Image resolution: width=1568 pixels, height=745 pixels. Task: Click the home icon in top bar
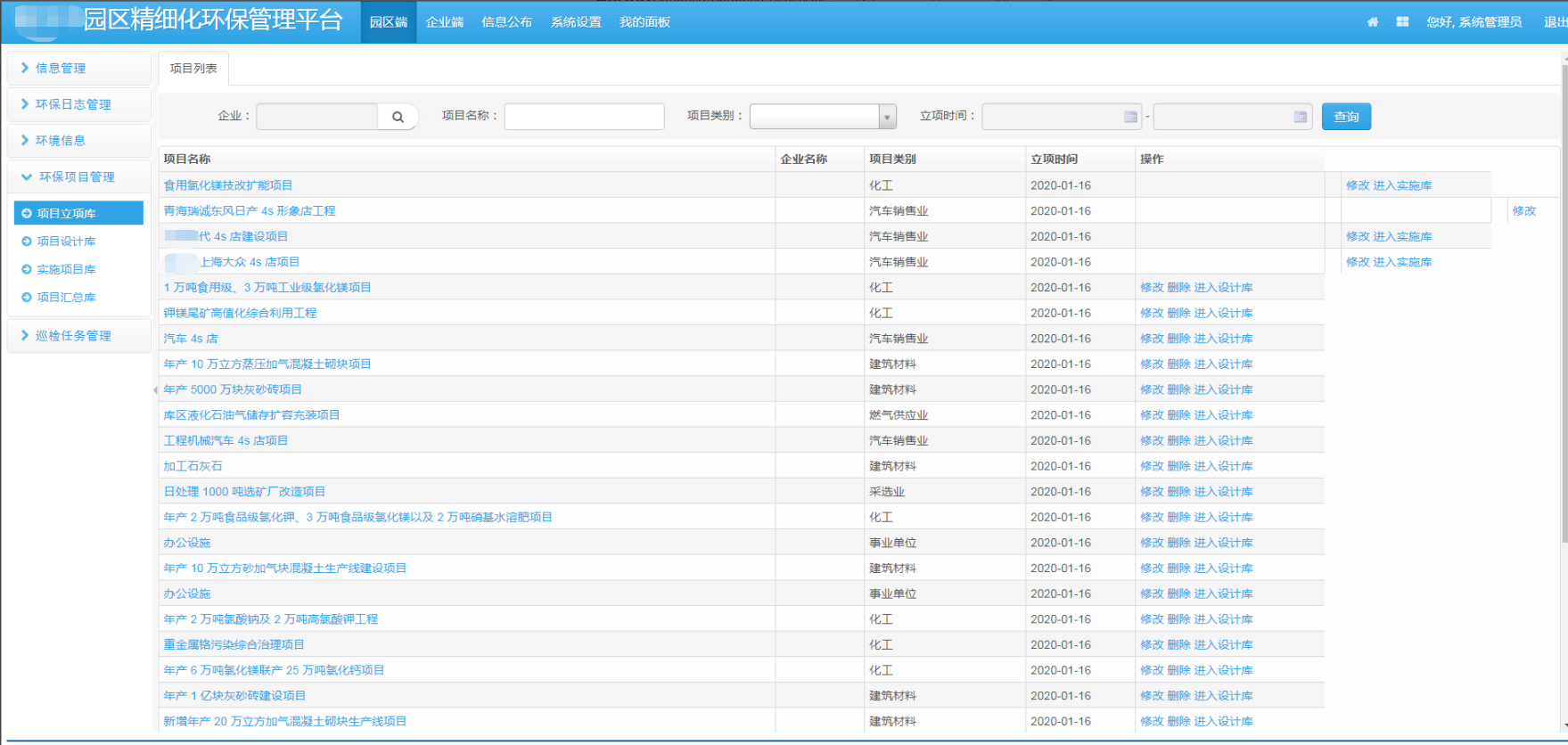pyautogui.click(x=1372, y=22)
